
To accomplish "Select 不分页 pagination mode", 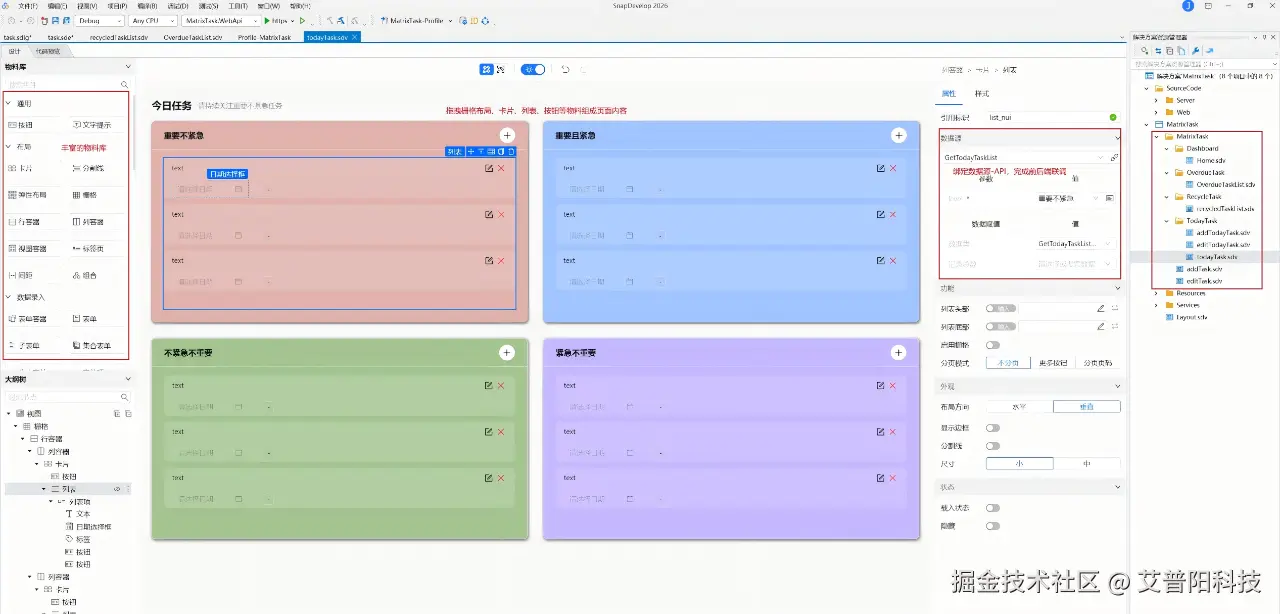I will coord(1008,363).
